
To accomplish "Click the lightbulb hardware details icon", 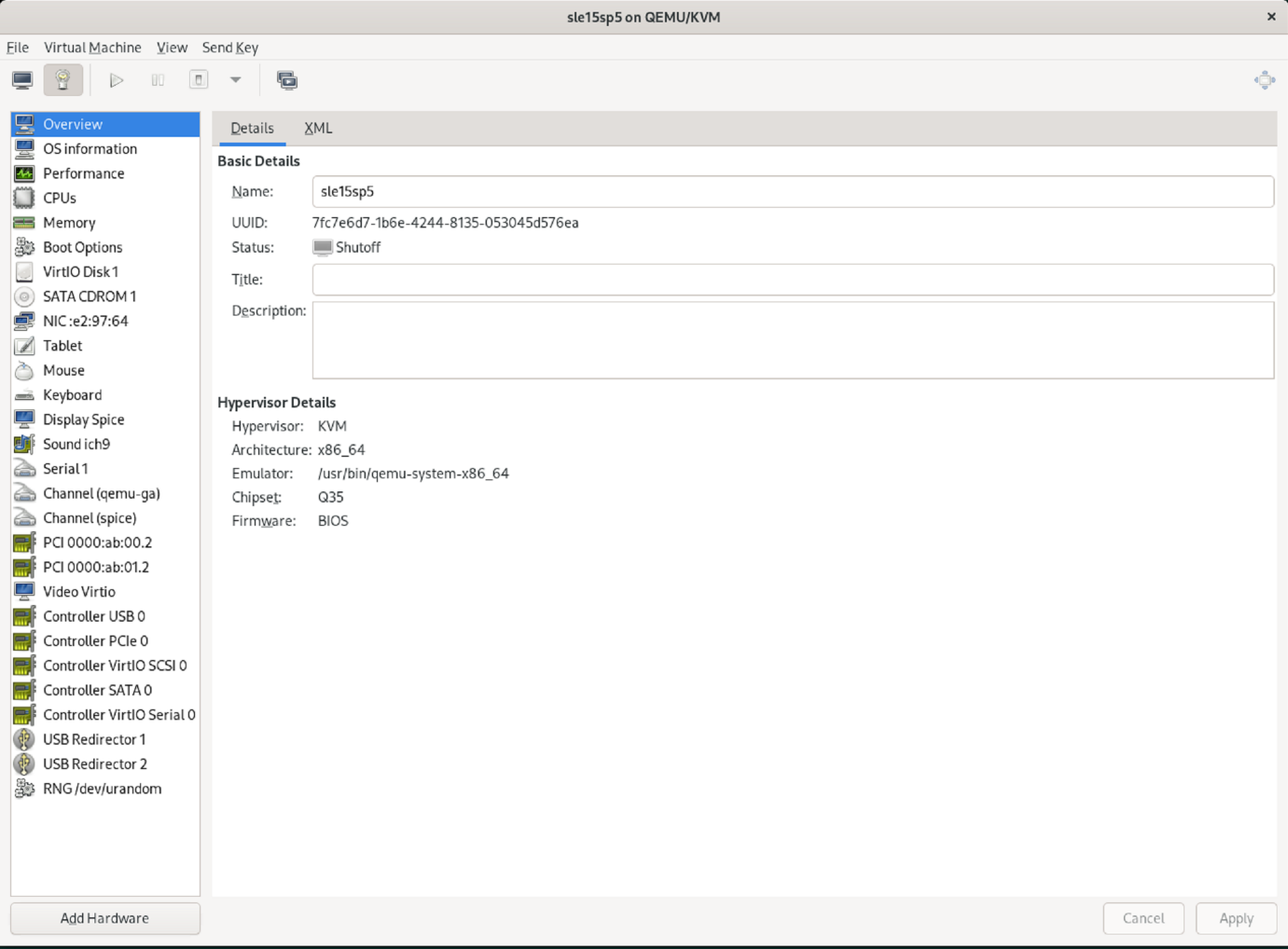I will coord(62,79).
